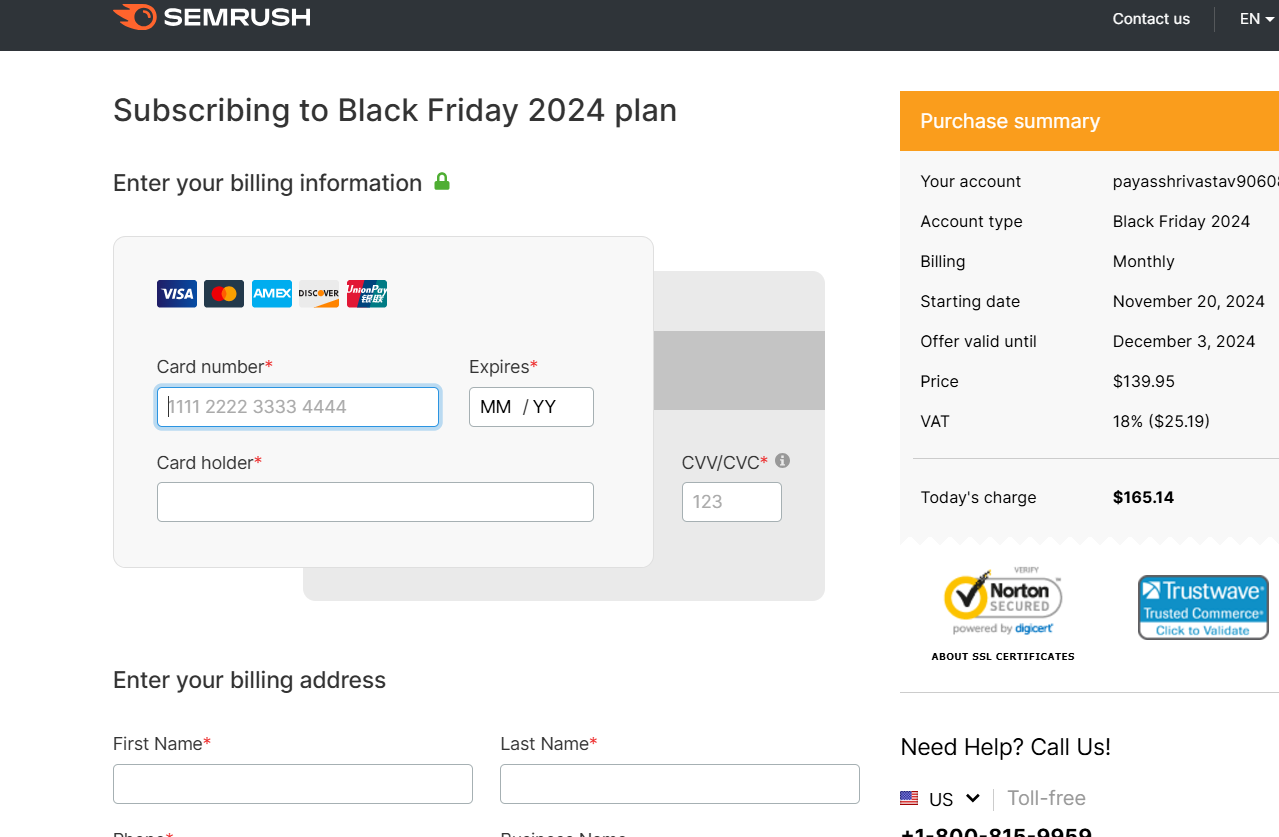This screenshot has height=837, width=1279.
Task: Click the Last Name input field
Action: (x=679, y=784)
